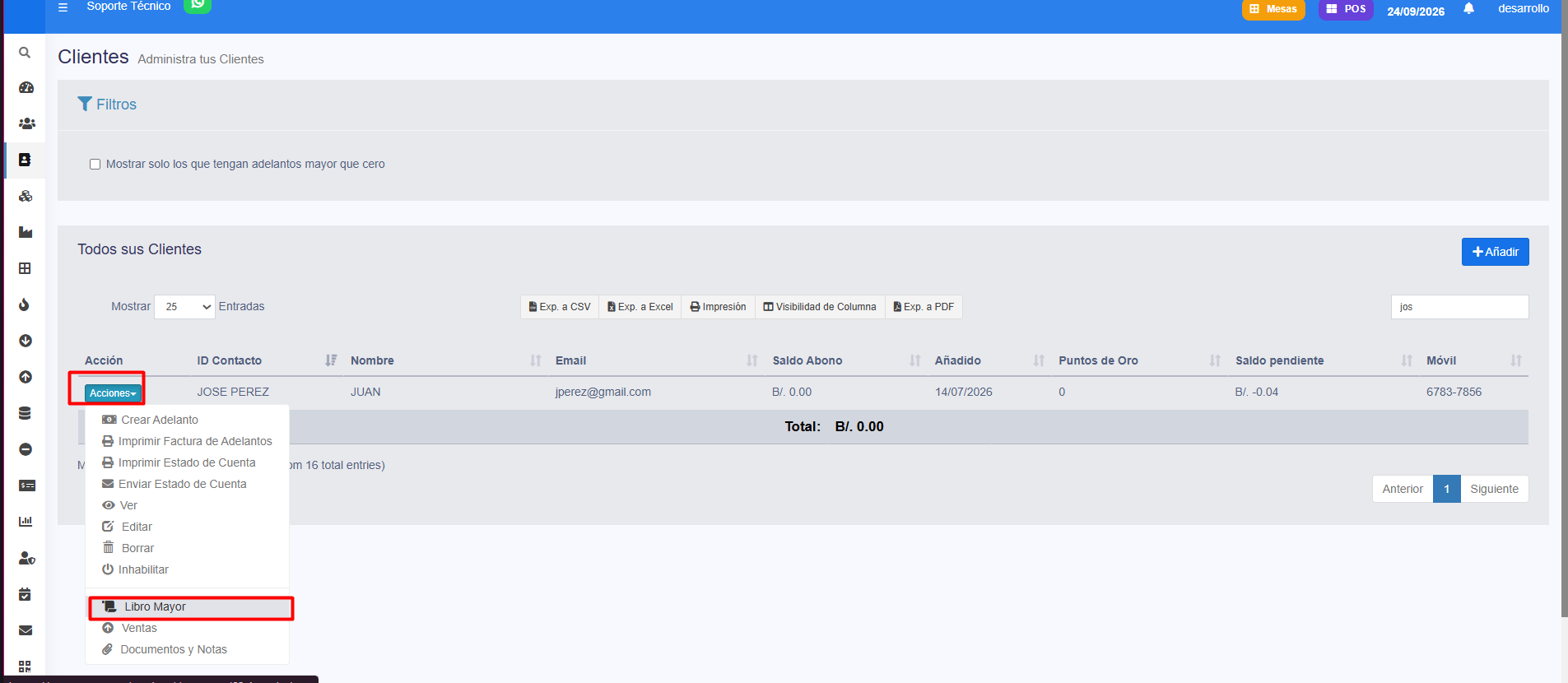The image size is (1568, 683).
Task: Click the down-arrow circle sidebar icon
Action: pyautogui.click(x=26, y=341)
